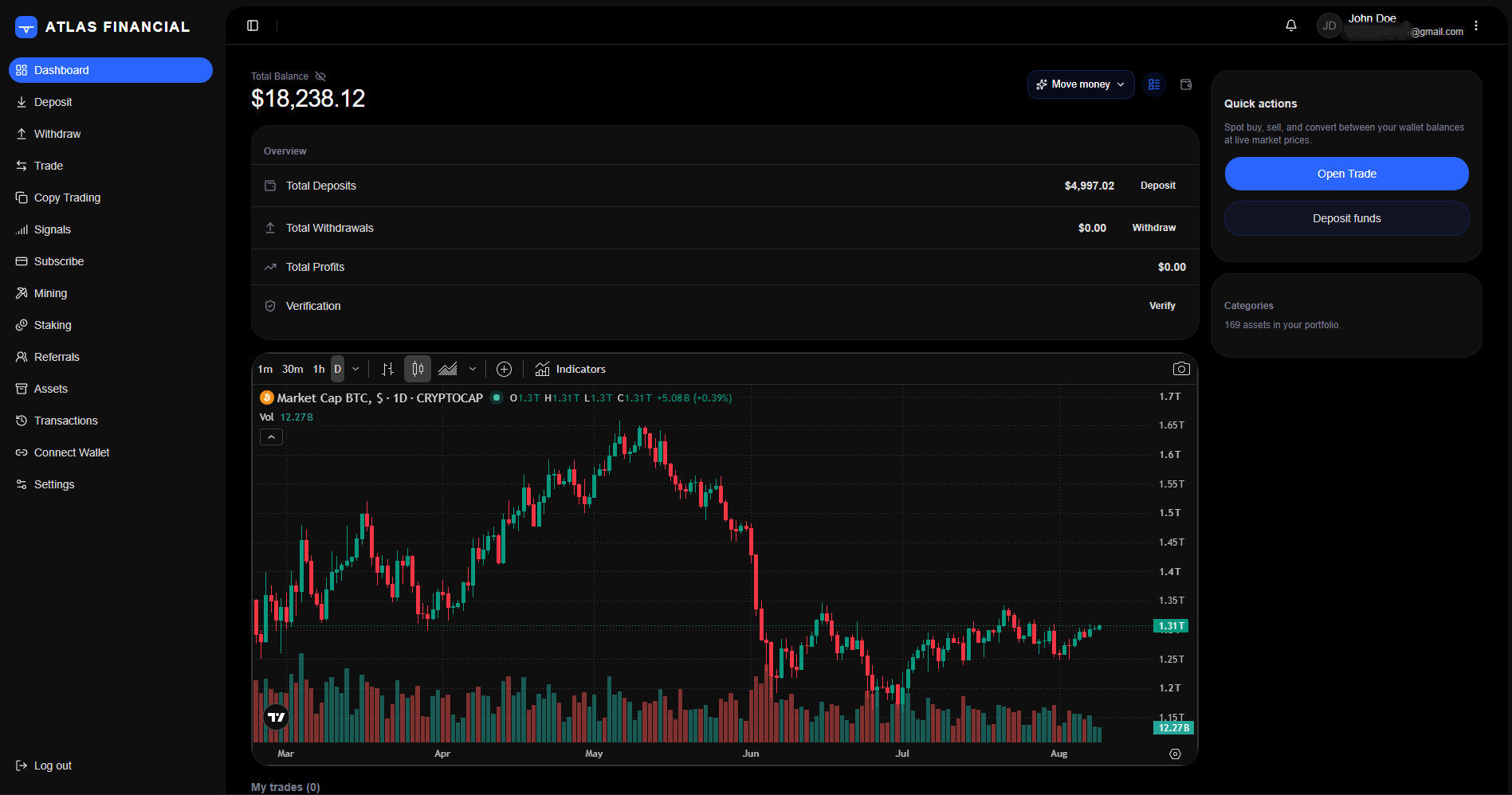Select the 1m chart timeframe
This screenshot has height=795, width=1512.
265,369
